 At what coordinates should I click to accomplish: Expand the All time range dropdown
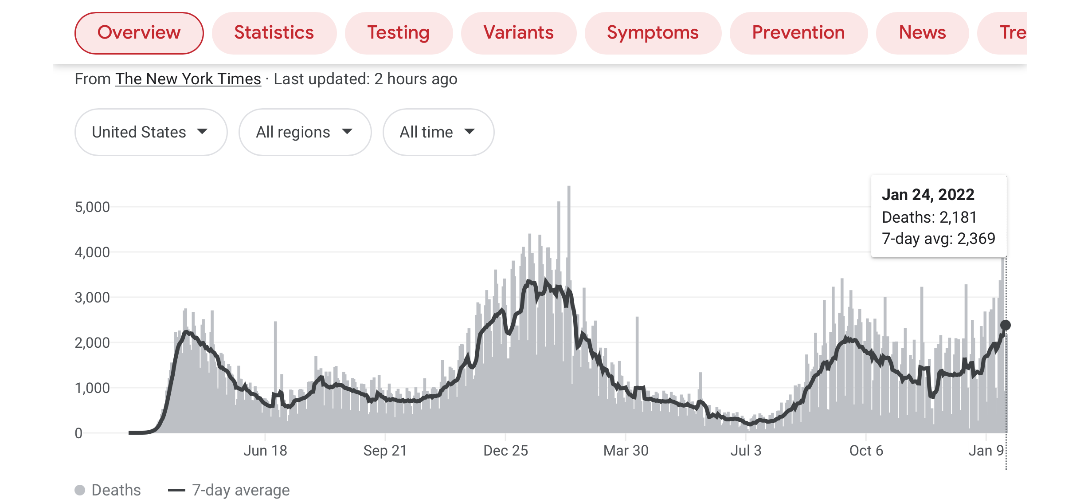[x=438, y=132]
